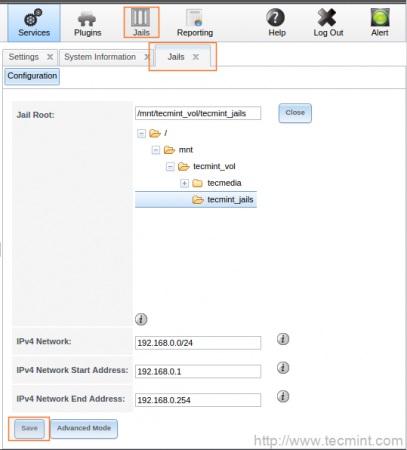Collapse the tecmint_vol folder node
This screenshot has width=407, height=450.
click(170, 166)
